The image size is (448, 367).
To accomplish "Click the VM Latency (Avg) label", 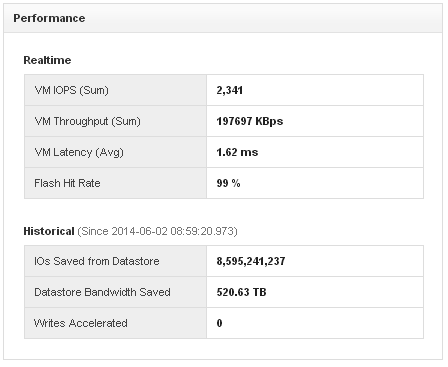I will (x=79, y=152).
